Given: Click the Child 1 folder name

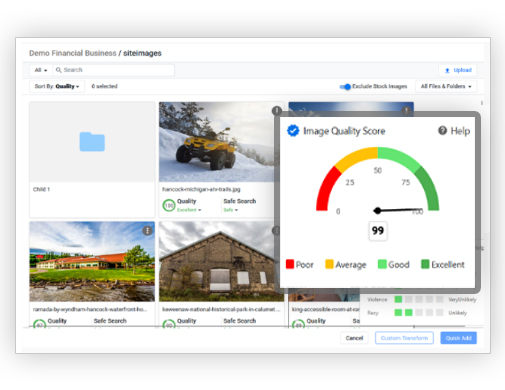Looking at the screenshot, I should click(41, 189).
